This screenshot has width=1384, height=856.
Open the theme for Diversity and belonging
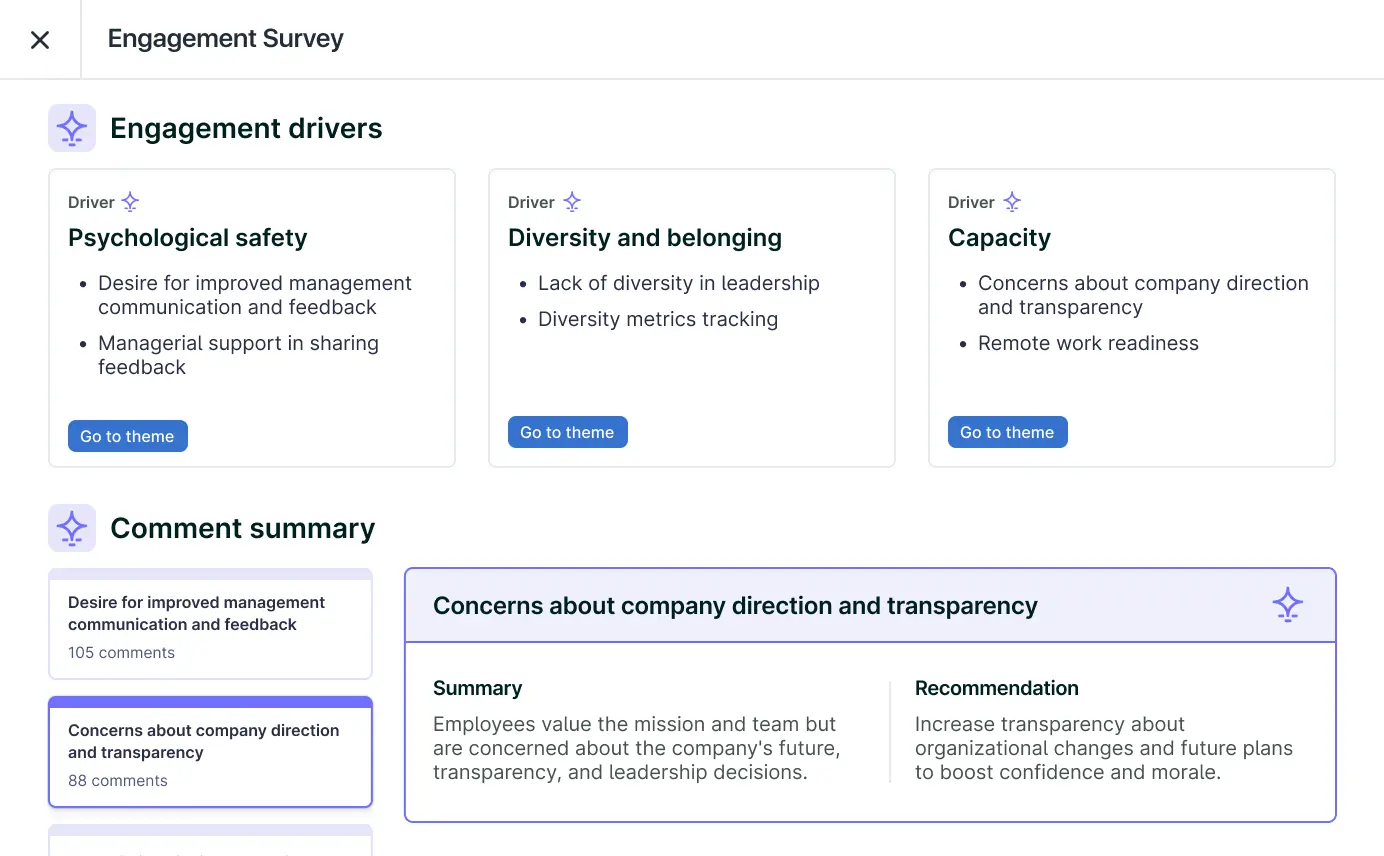click(567, 431)
